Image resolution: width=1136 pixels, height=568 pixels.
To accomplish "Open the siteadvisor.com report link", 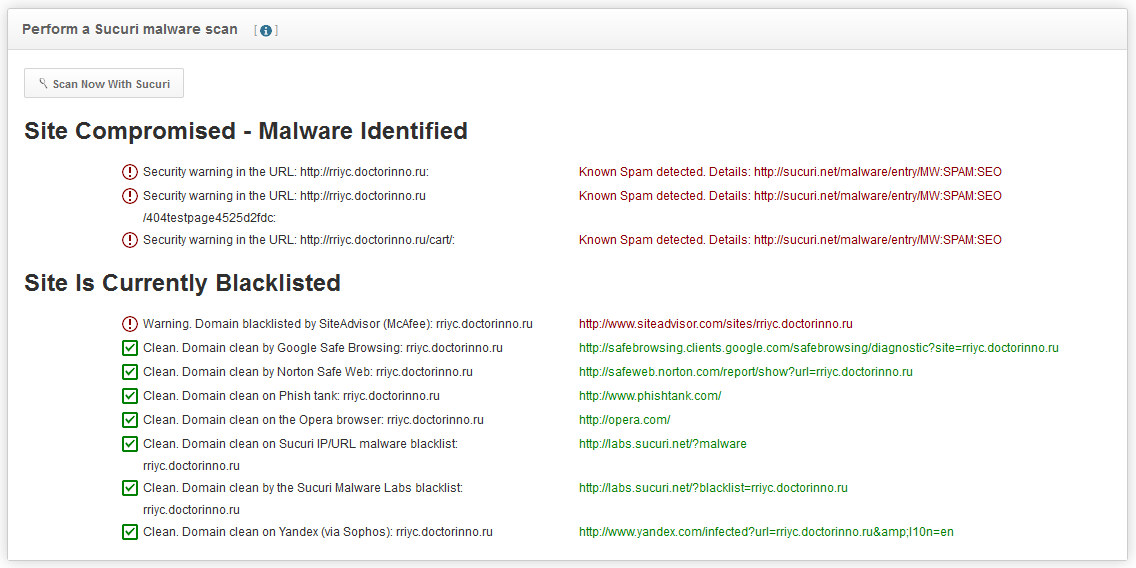I will (x=715, y=324).
